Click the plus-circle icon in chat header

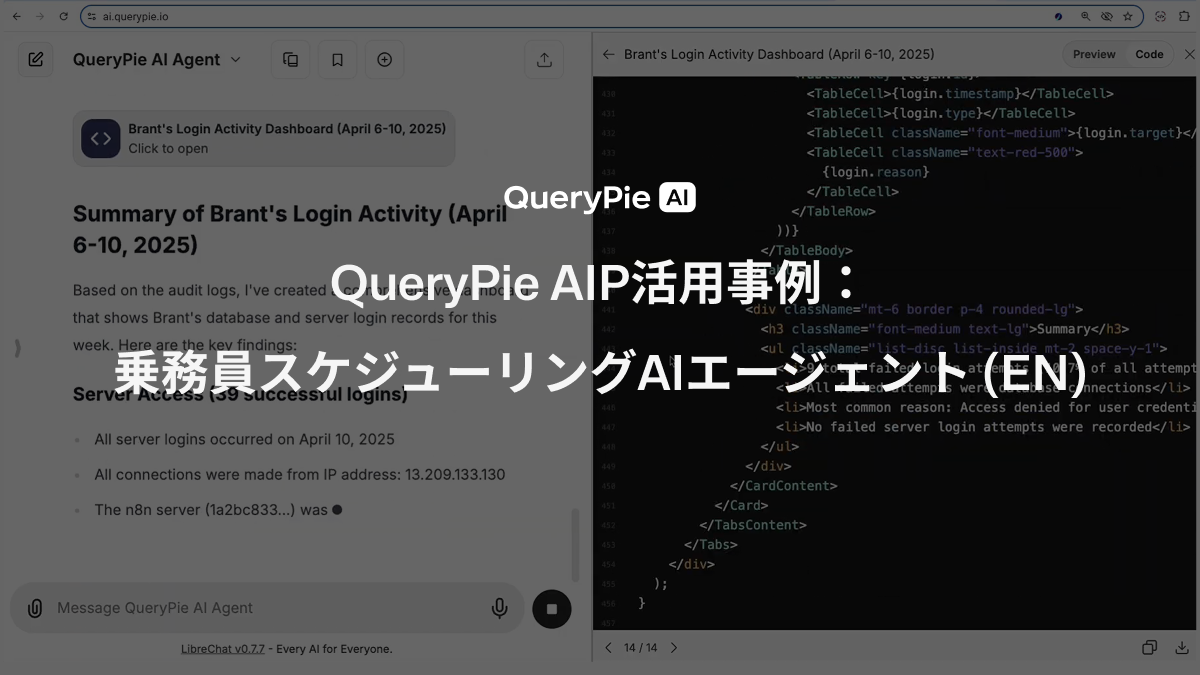(384, 59)
